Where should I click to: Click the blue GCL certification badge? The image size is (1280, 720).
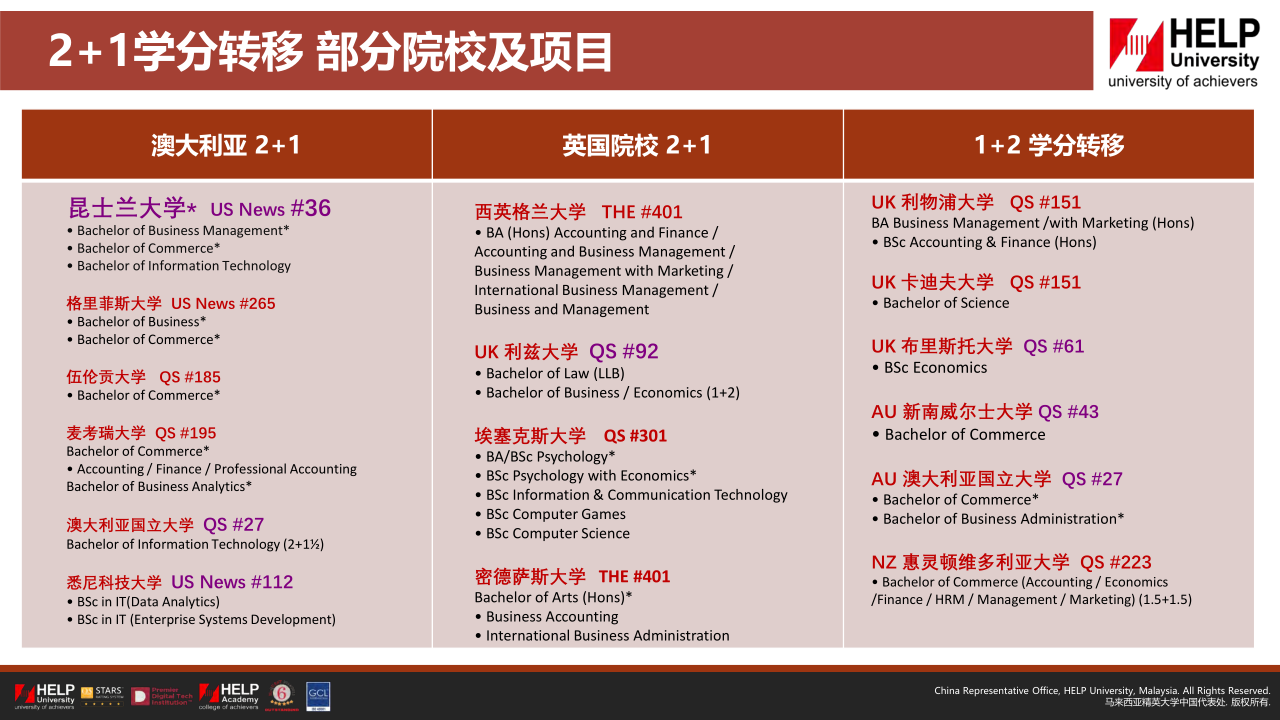pyautogui.click(x=318, y=696)
